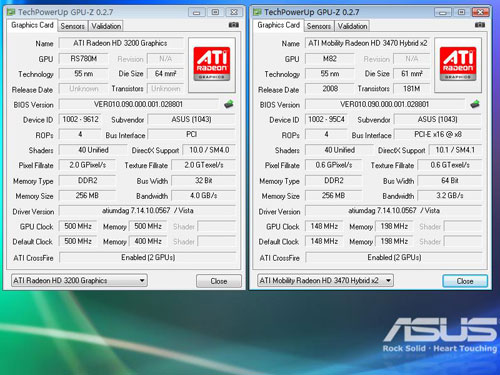The height and width of the screenshot is (375, 500).
Task: Select Graphics Card tab in right window
Action: (x=278, y=25)
